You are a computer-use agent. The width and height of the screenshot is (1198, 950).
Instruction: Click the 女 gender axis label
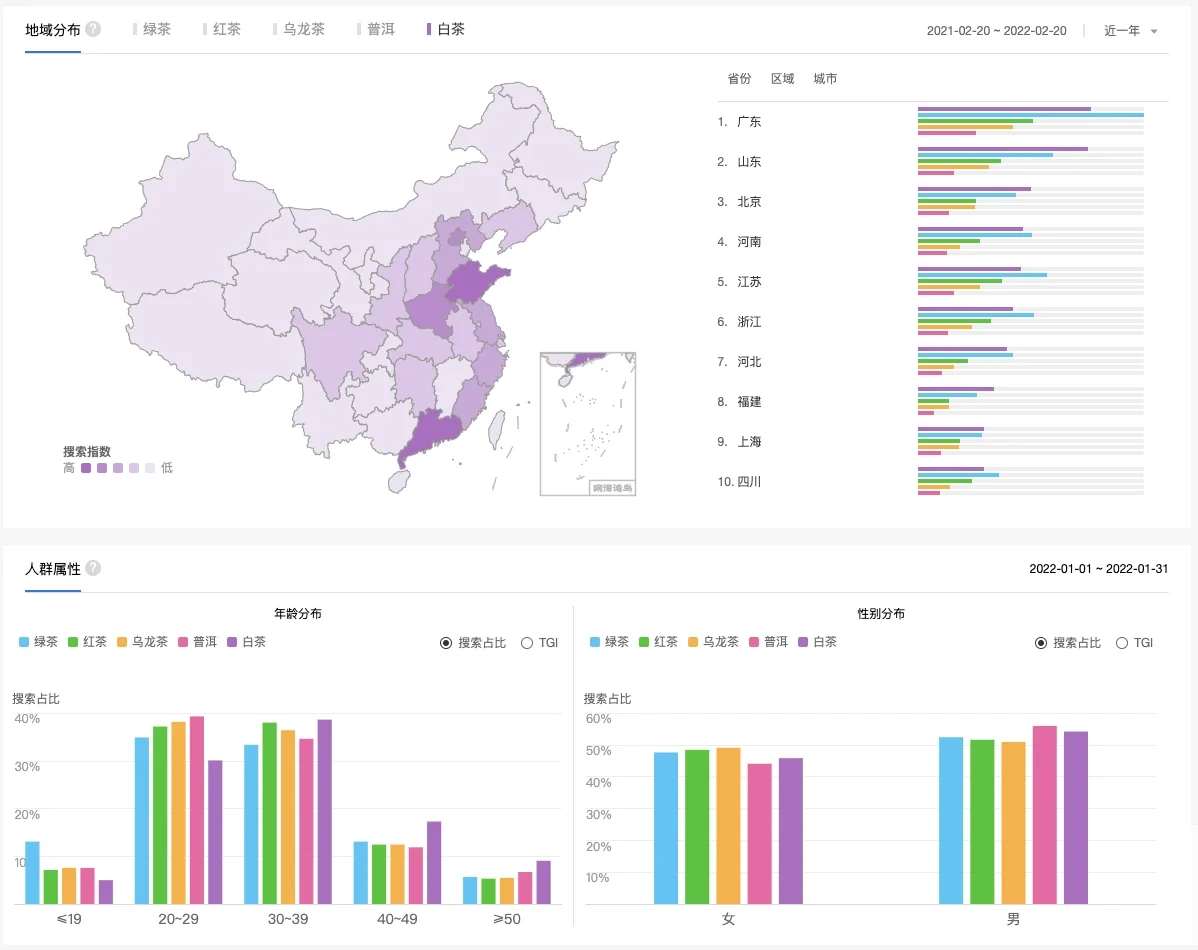pyautogui.click(x=728, y=919)
